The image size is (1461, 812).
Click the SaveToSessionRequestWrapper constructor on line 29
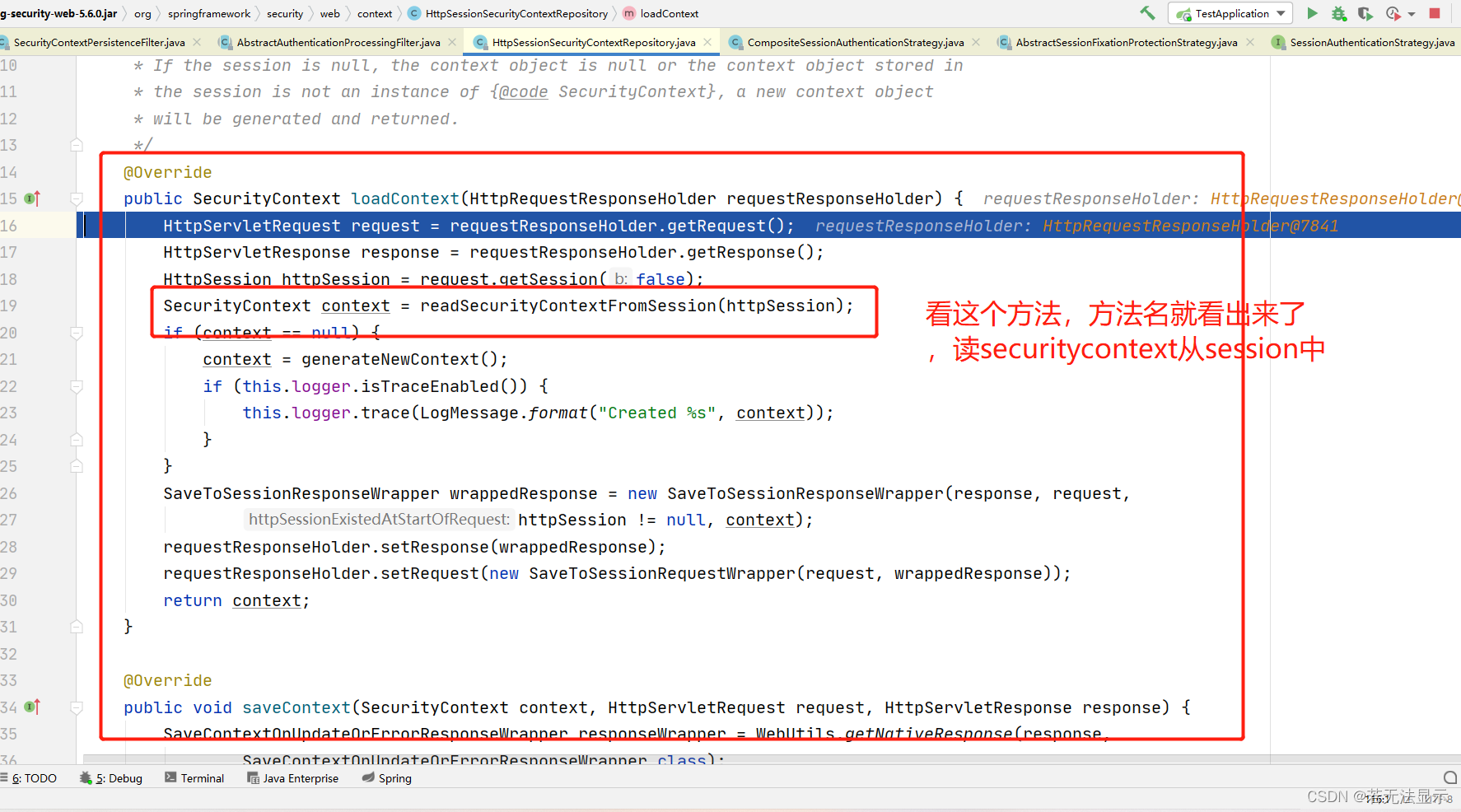[662, 573]
